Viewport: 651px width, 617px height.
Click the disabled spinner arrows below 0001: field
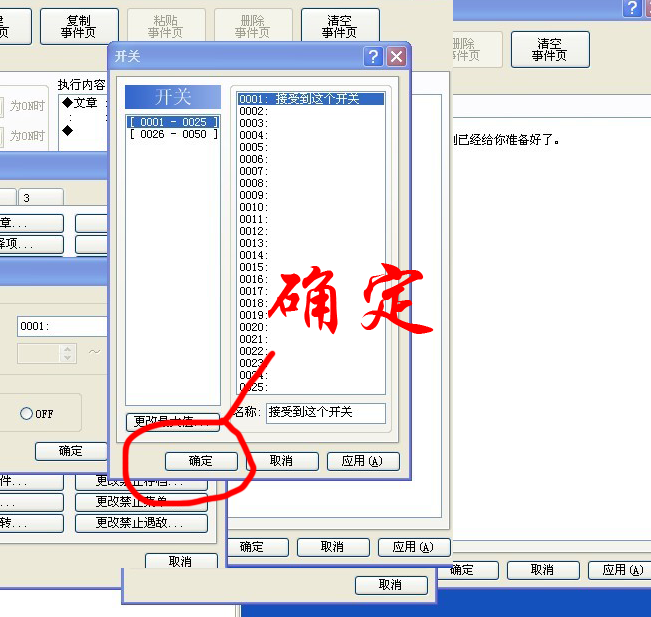click(68, 353)
